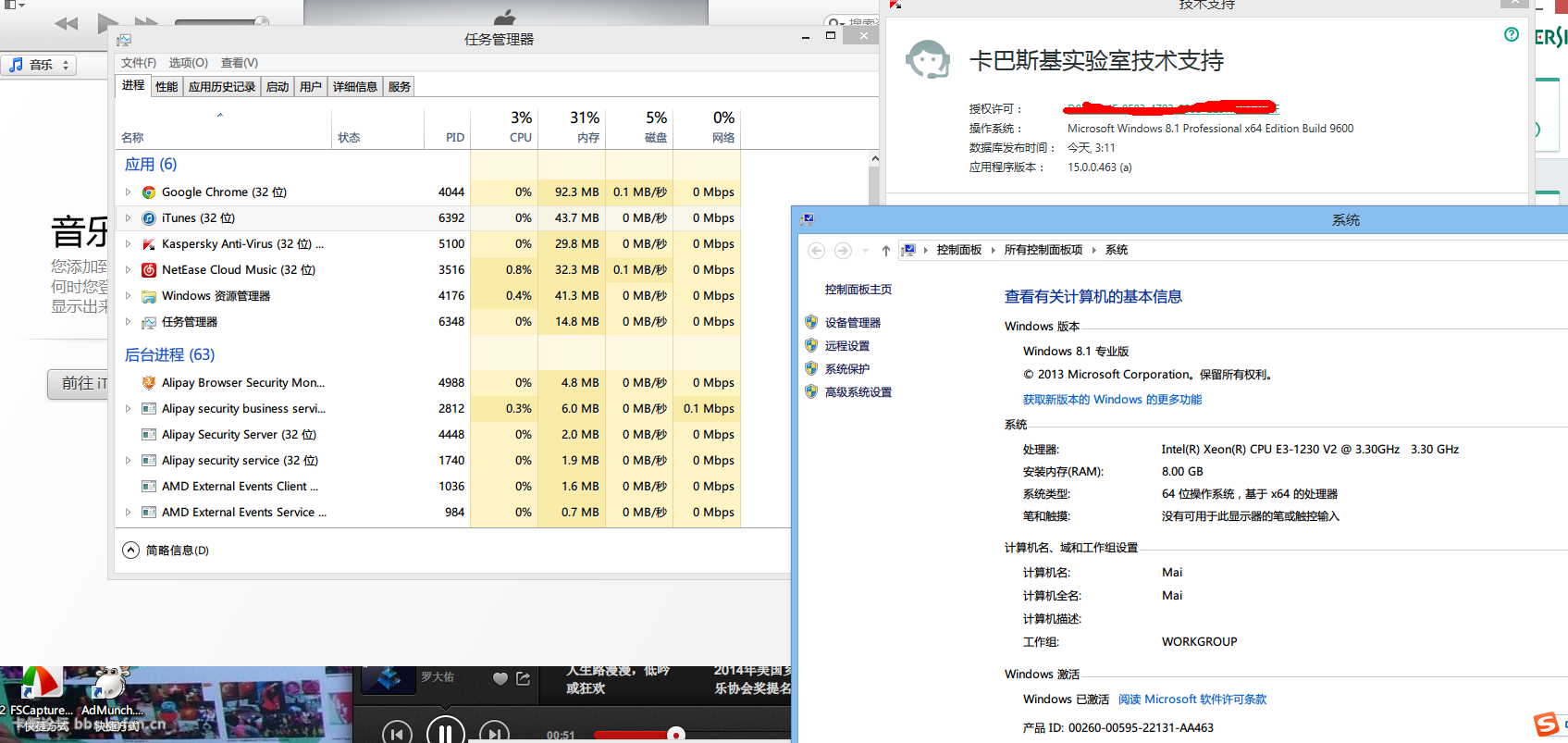Click the Alipay Browser Security Mon shield icon
Image resolution: width=1568 pixels, height=743 pixels.
pos(148,383)
